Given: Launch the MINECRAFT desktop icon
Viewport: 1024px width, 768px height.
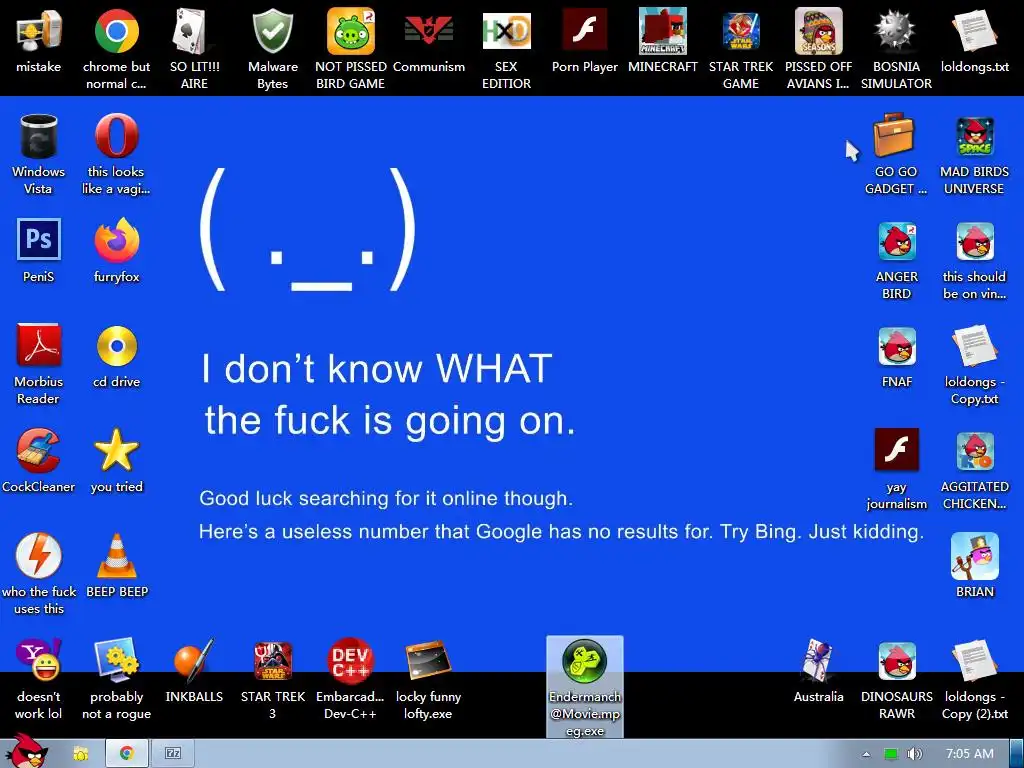Looking at the screenshot, I should click(662, 40).
